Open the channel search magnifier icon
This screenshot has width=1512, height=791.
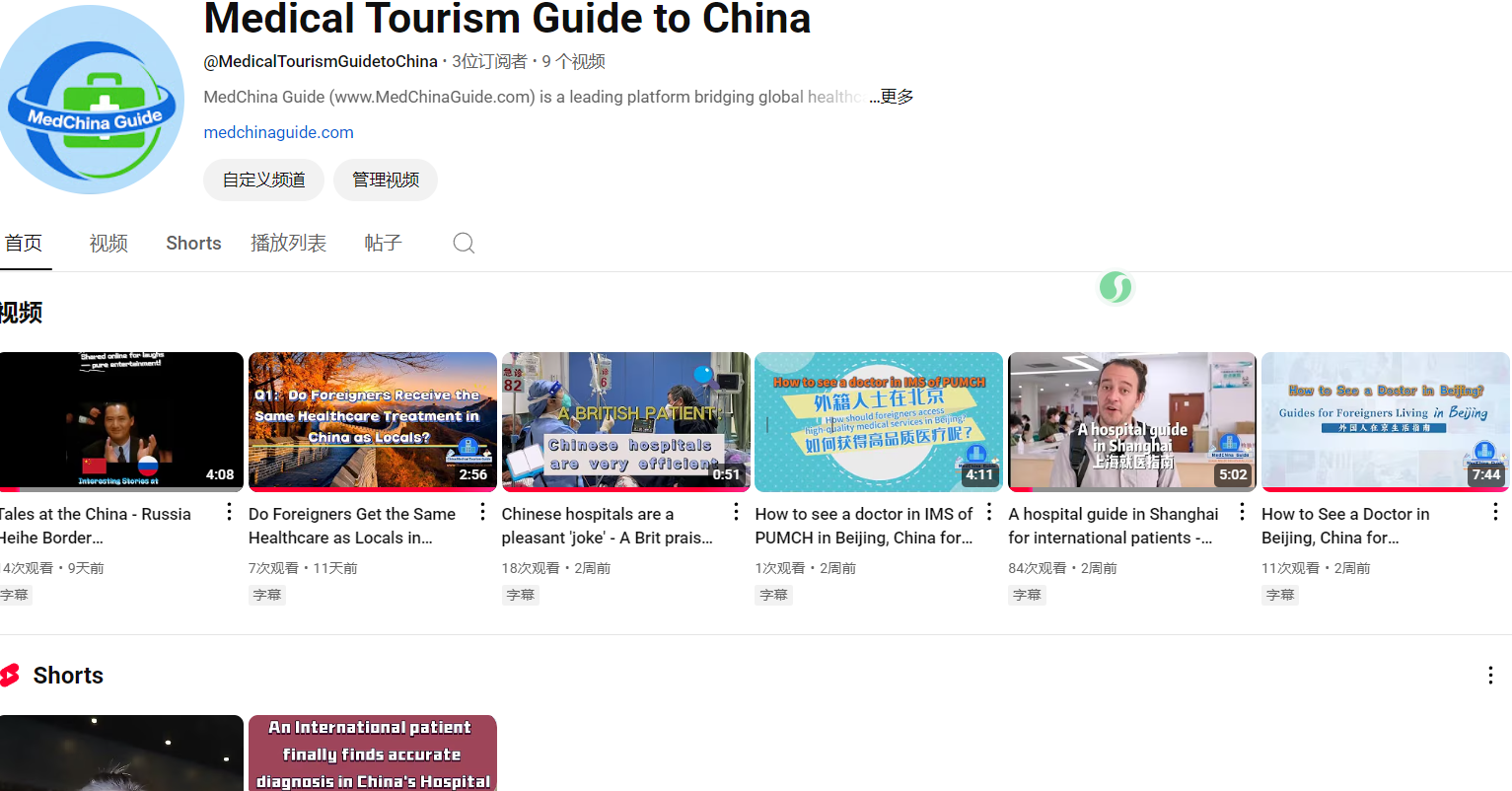463,243
